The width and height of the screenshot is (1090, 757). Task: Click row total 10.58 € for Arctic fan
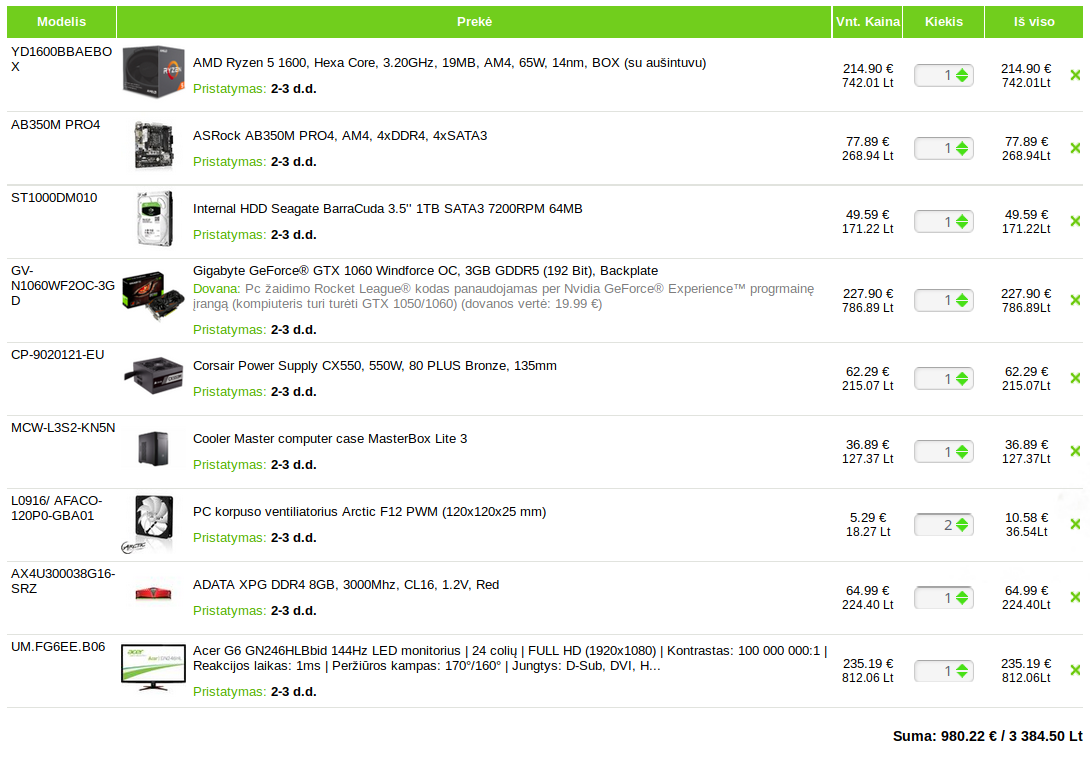pos(1027,517)
